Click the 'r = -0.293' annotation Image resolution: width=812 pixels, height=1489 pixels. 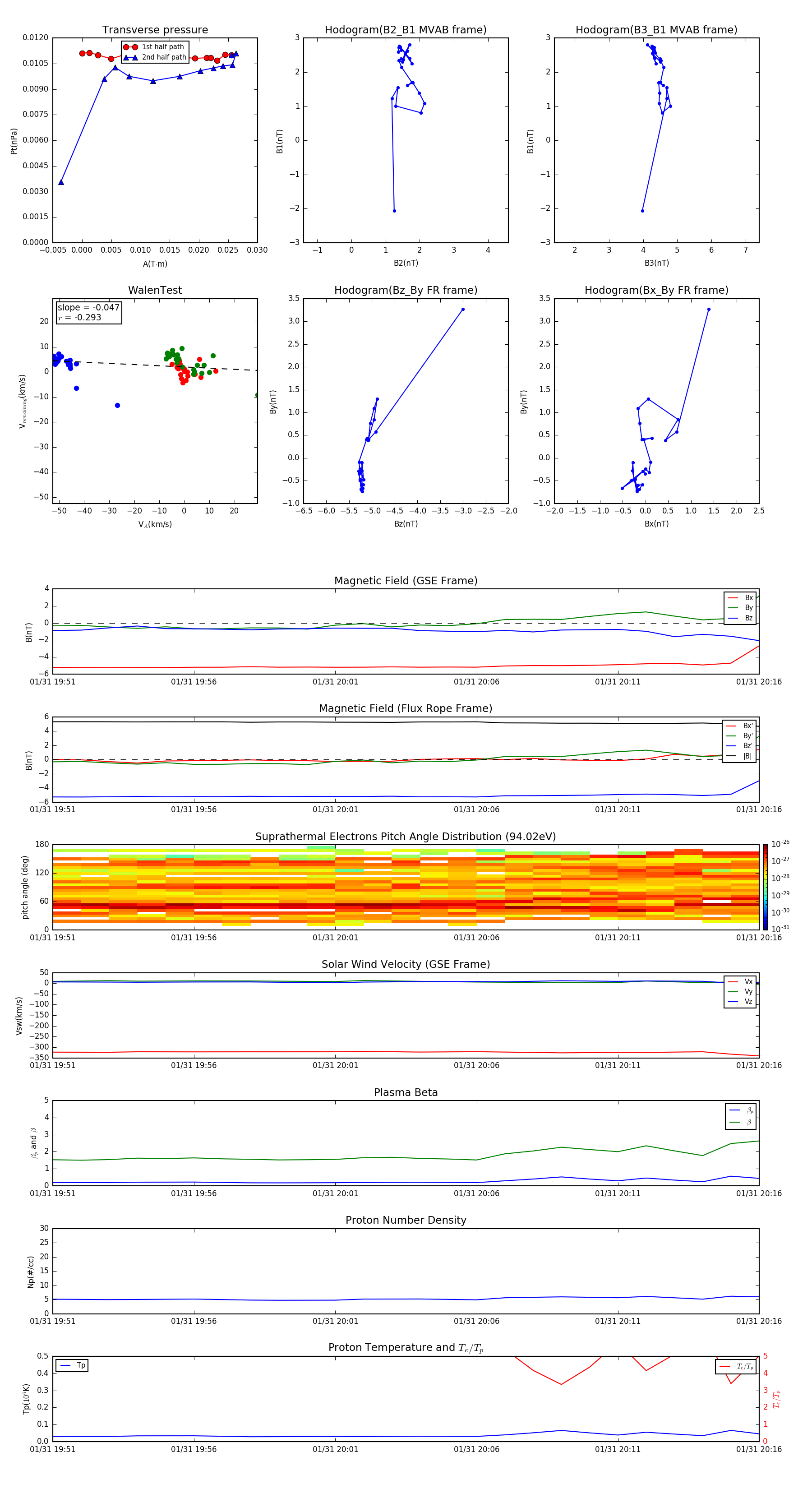tap(80, 317)
